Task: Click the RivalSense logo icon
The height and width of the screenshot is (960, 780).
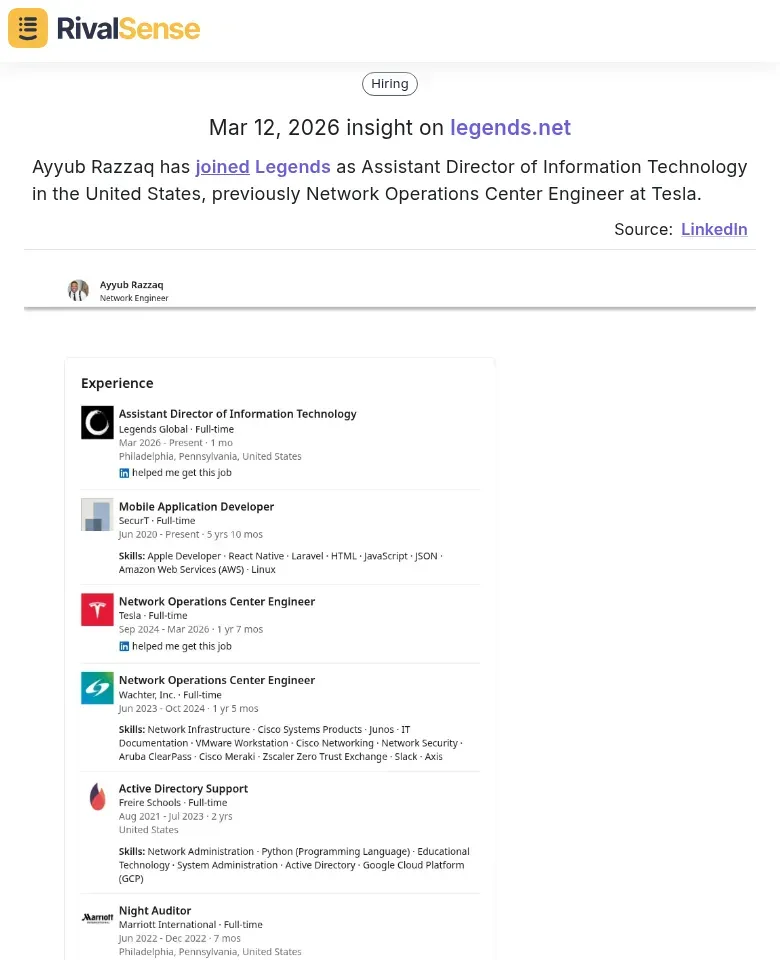Action: (28, 28)
